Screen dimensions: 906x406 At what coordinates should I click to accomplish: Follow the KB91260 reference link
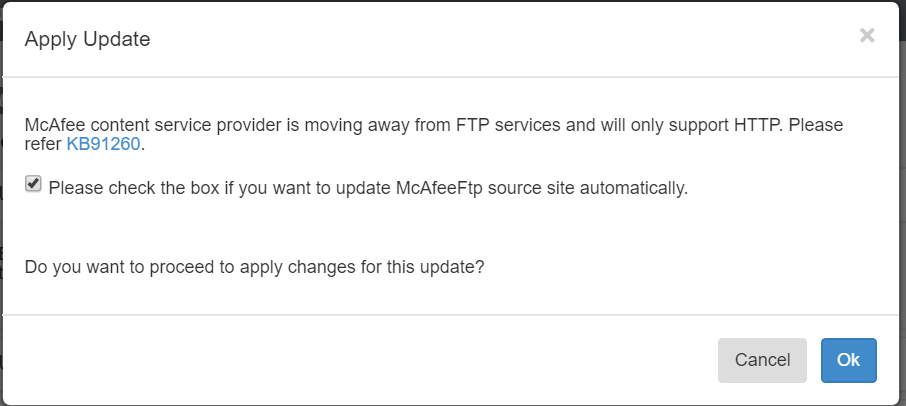103,145
